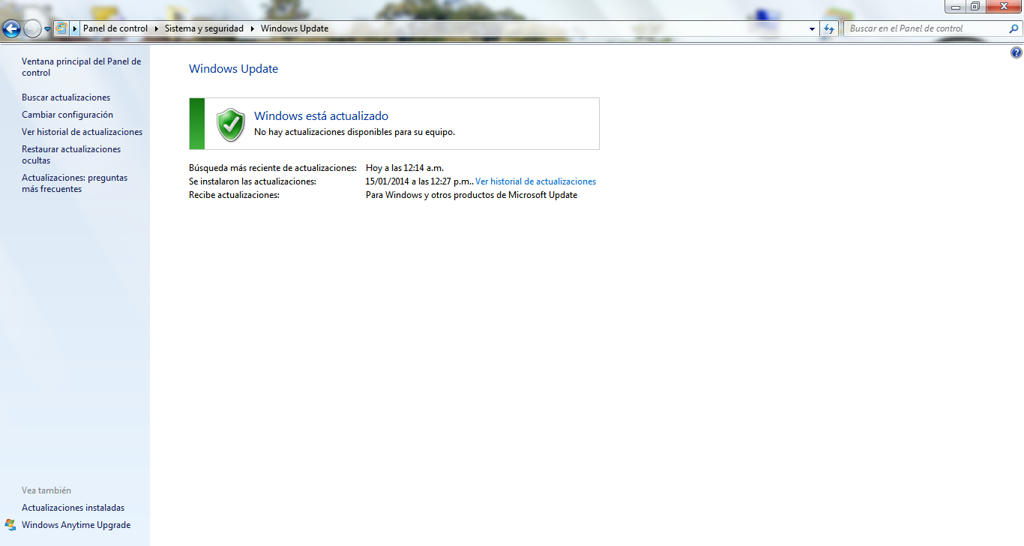
Task: Expand arrow after Sistema y seguridad
Action: 252,29
